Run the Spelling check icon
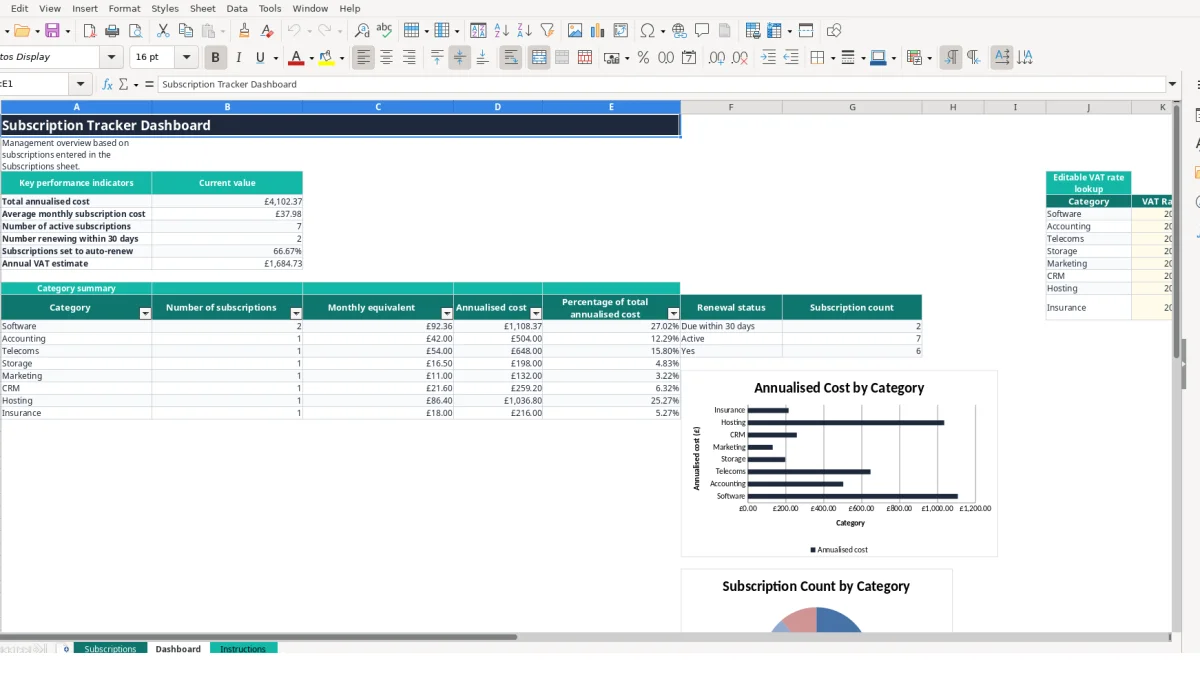The image size is (1200, 675). (x=384, y=31)
